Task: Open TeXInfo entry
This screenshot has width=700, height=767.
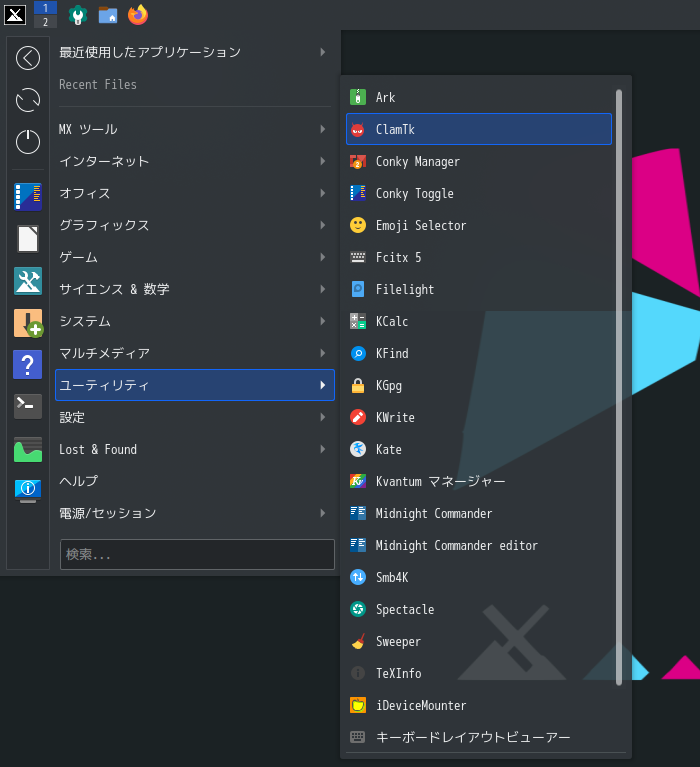Action: (479, 674)
